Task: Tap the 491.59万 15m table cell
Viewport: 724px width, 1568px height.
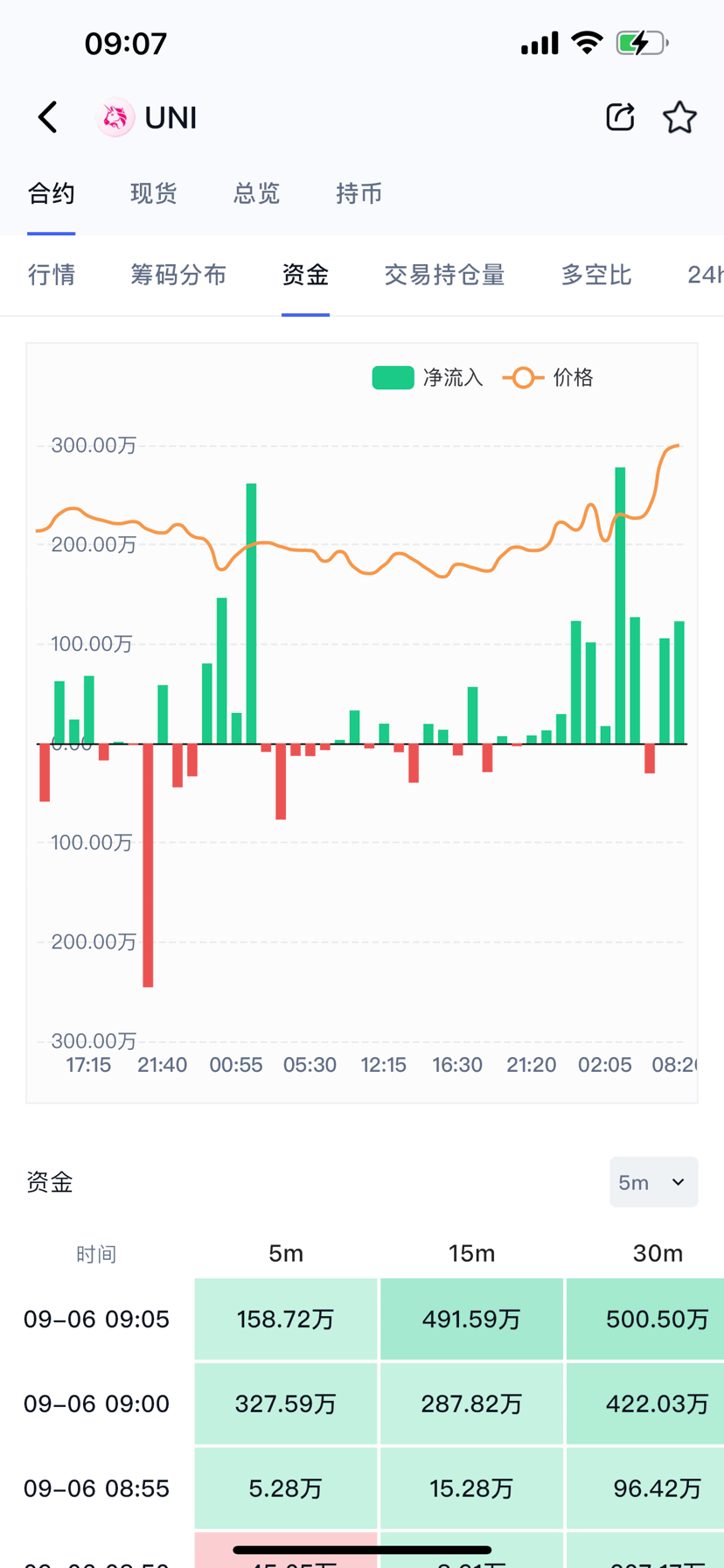Action: [x=472, y=1319]
